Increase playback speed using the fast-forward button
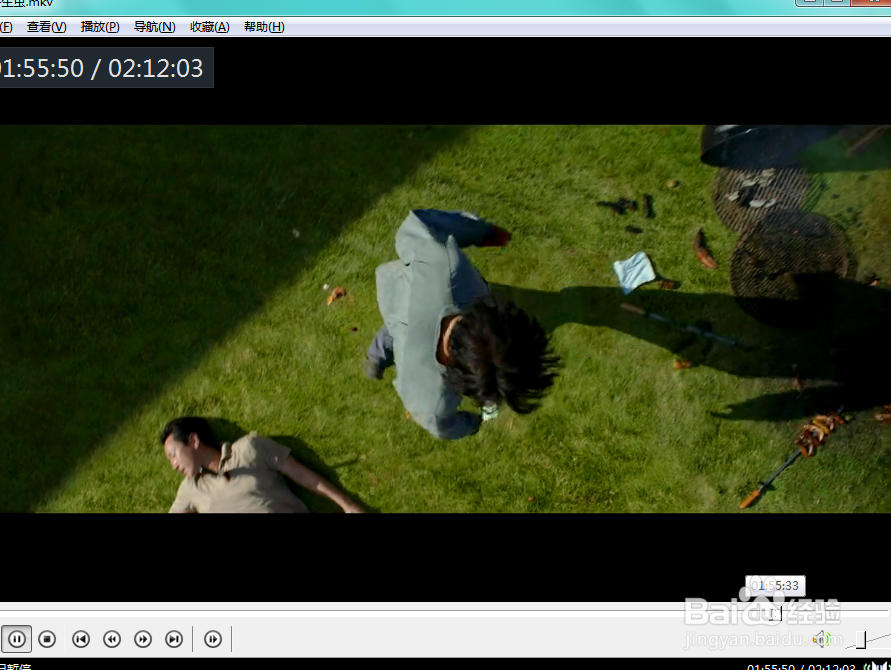 143,639
